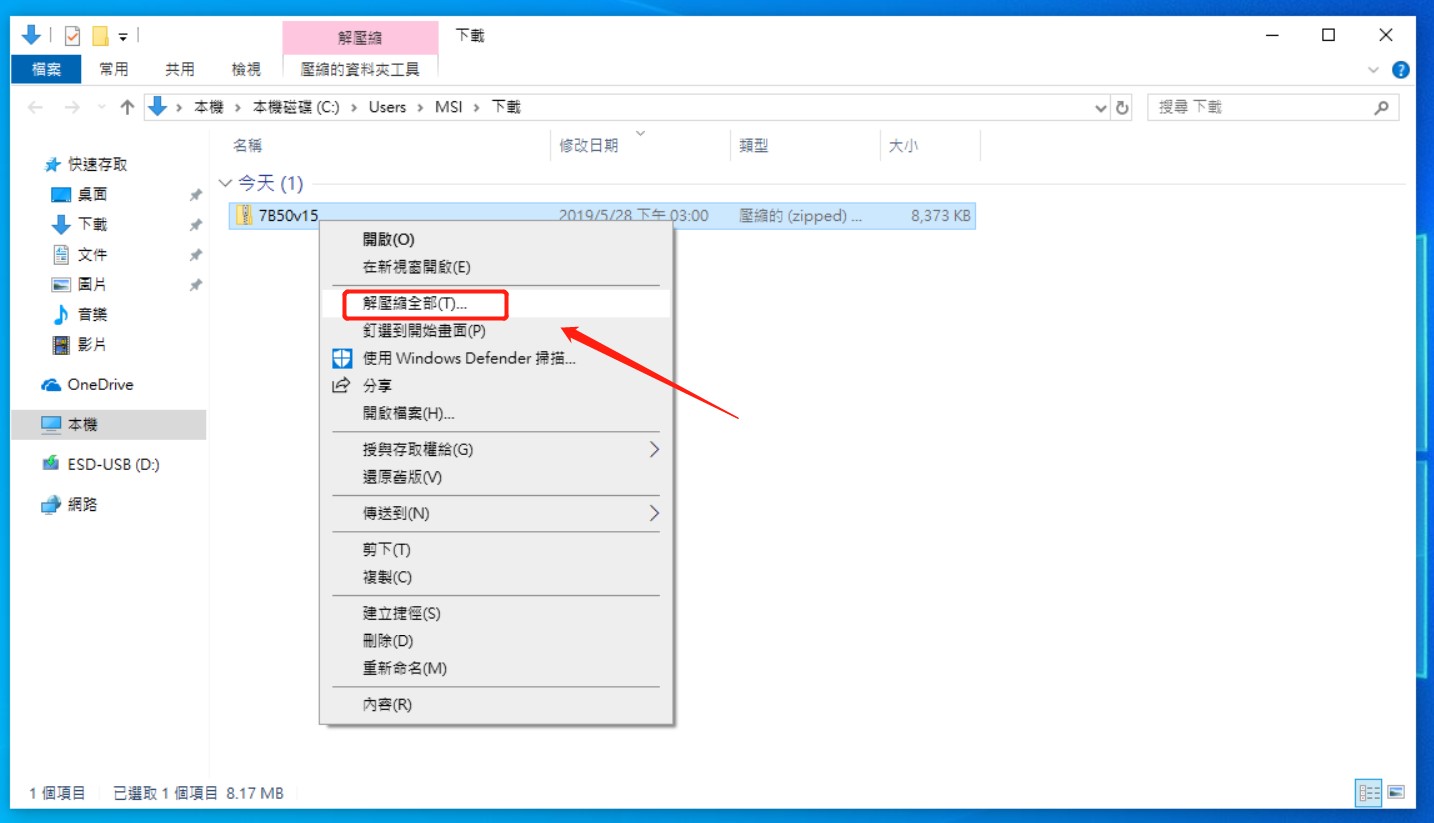Open the quick access toolbar customize arrow
This screenshot has height=823, width=1434.
pos(123,37)
